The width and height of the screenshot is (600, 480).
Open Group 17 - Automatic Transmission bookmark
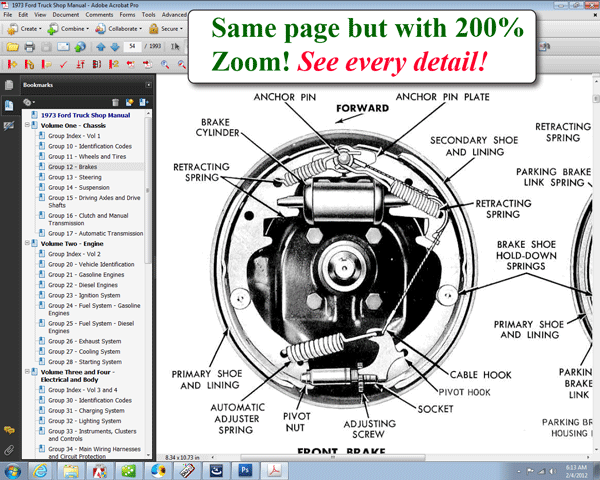[96, 233]
